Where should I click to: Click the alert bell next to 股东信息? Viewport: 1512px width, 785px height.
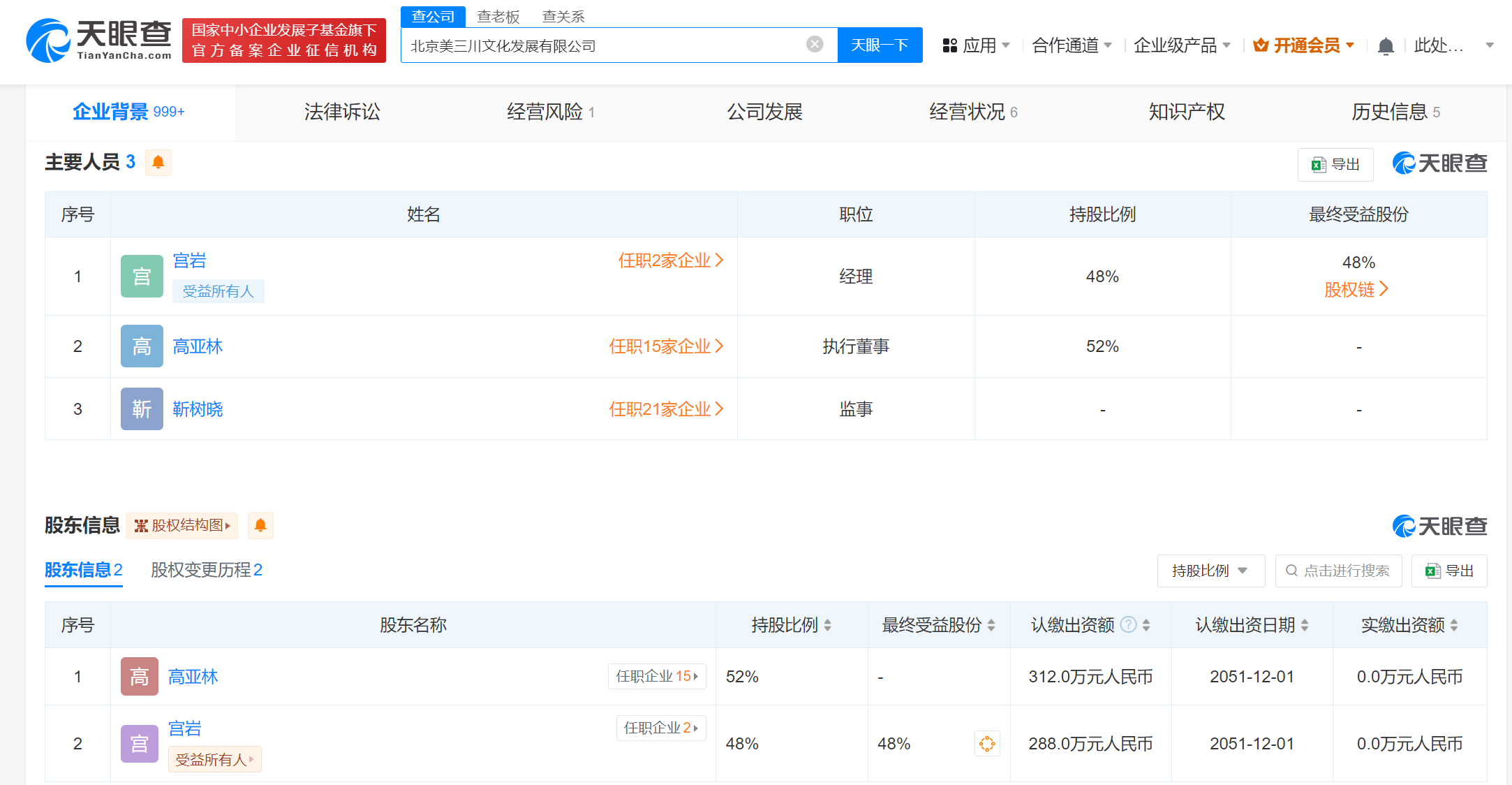point(260,525)
